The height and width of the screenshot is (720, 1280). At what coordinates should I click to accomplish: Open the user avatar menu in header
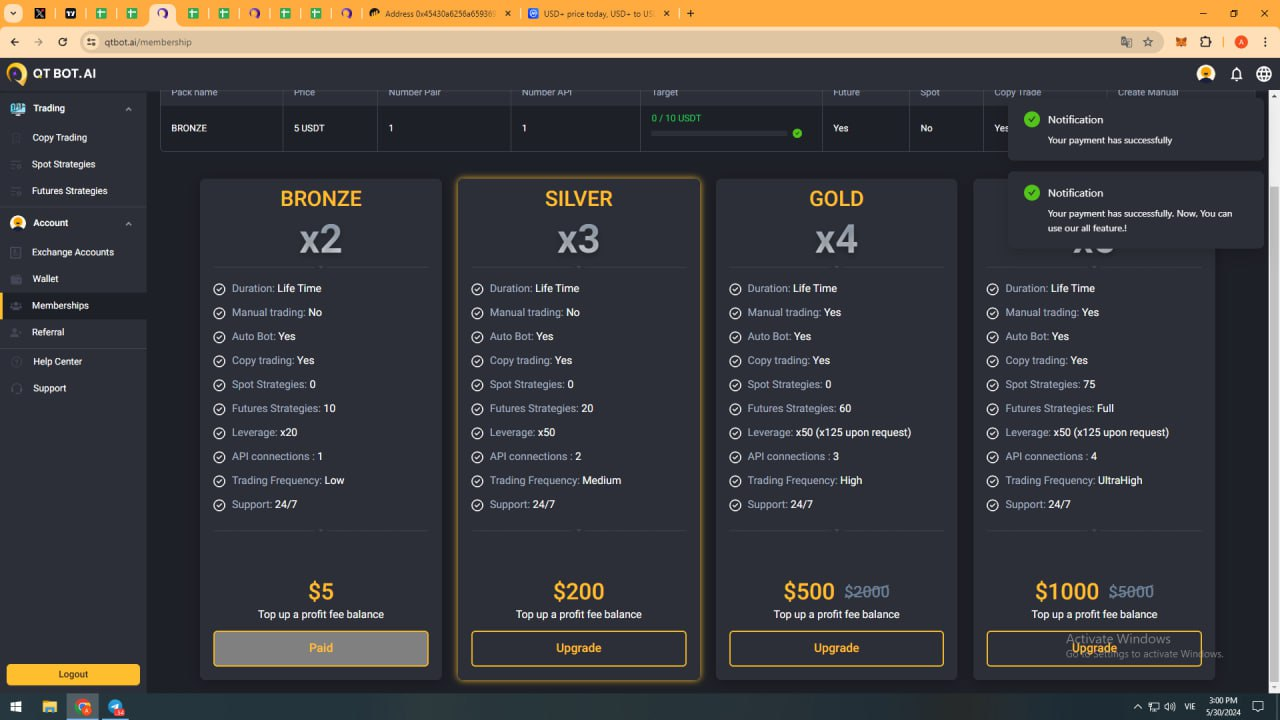click(1206, 74)
